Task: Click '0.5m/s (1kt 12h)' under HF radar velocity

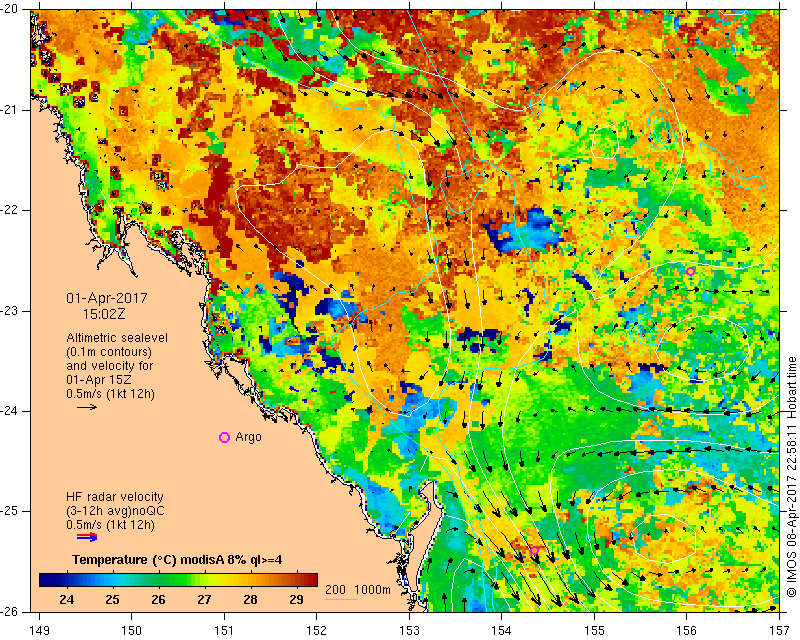Action: (110, 525)
